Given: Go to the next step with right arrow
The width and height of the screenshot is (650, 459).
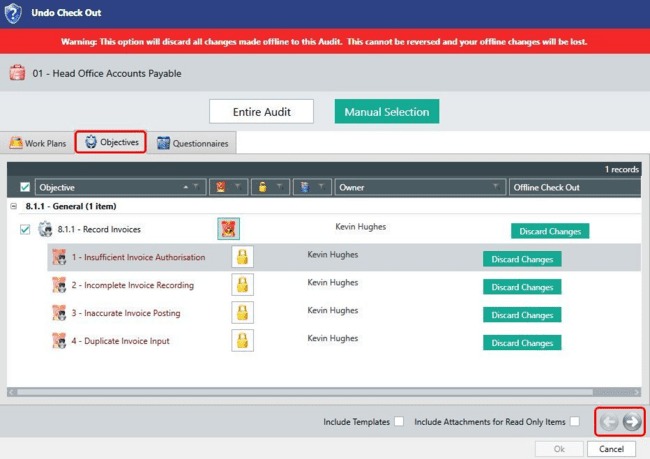Looking at the screenshot, I should pyautogui.click(x=632, y=422).
